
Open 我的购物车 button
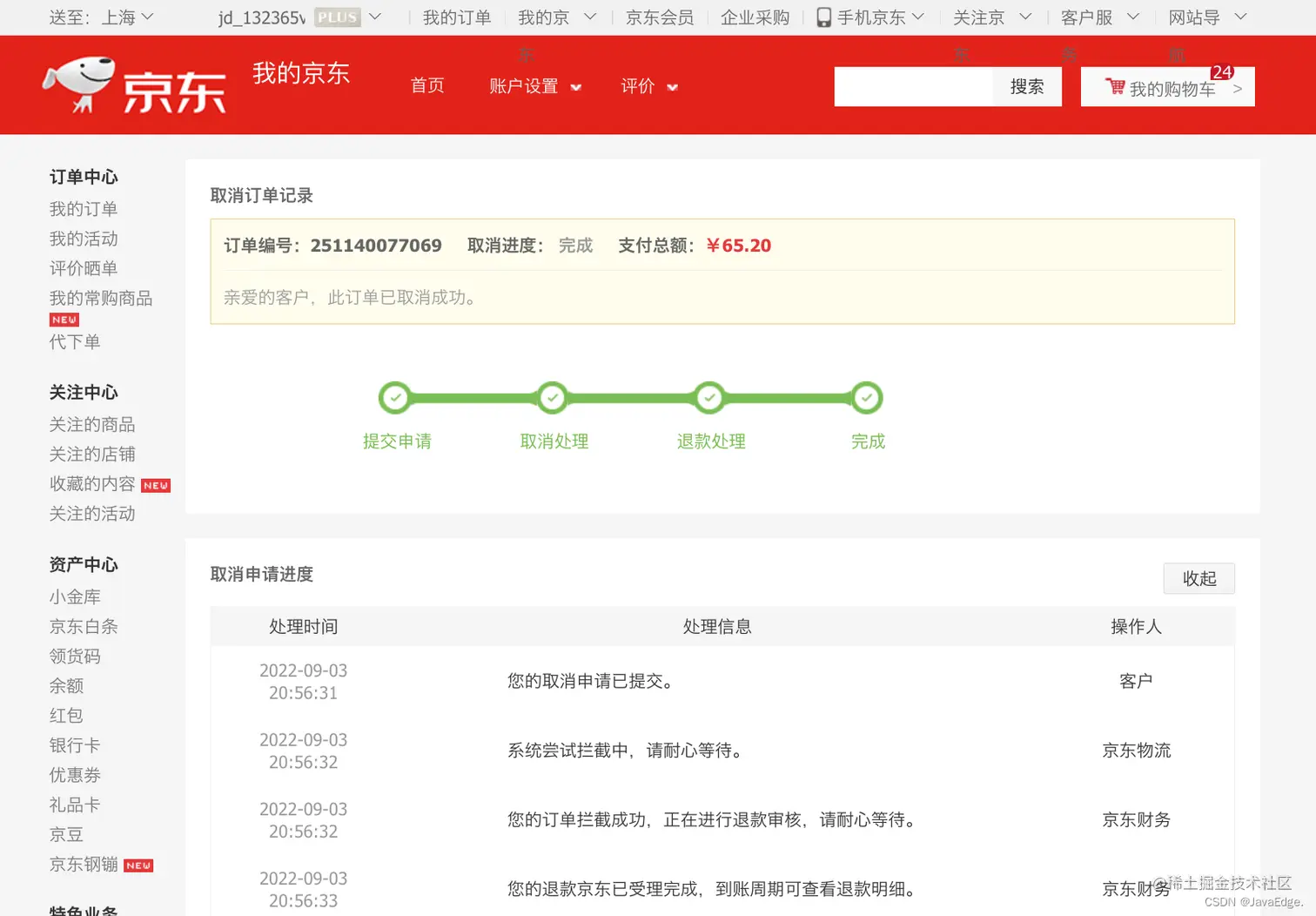1168,86
